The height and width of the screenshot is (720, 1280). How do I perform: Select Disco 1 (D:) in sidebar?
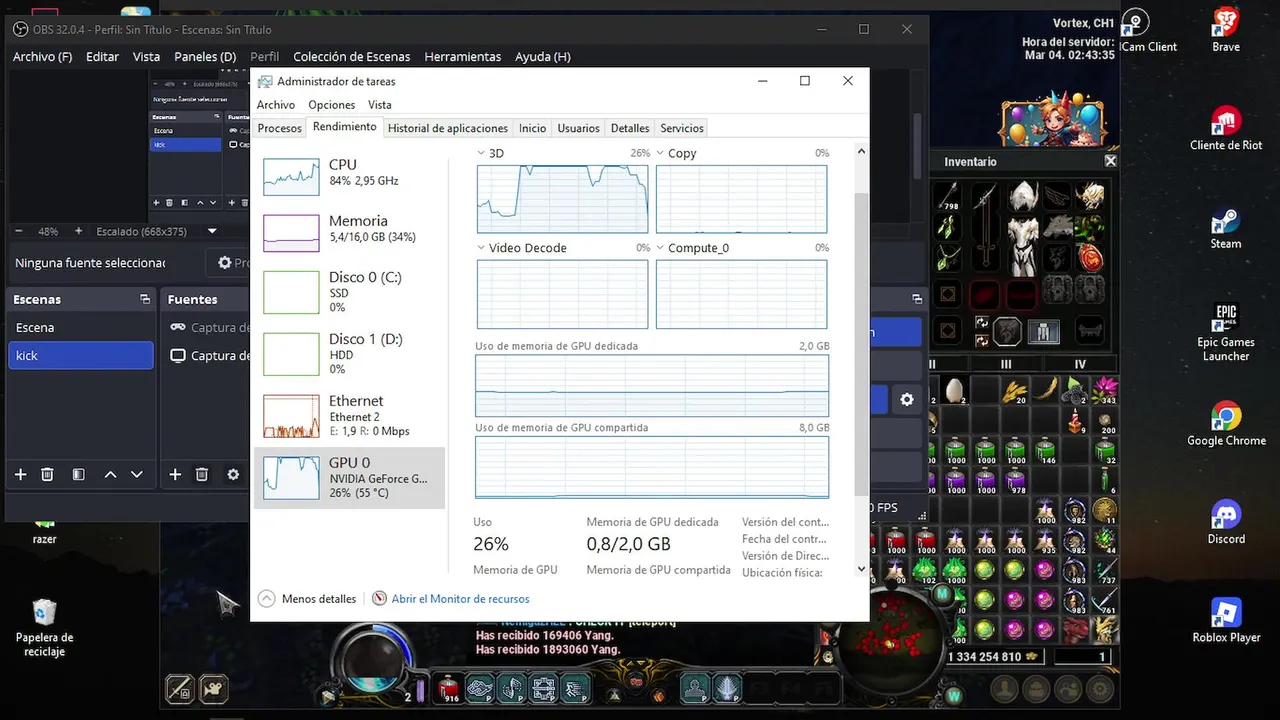pos(349,353)
